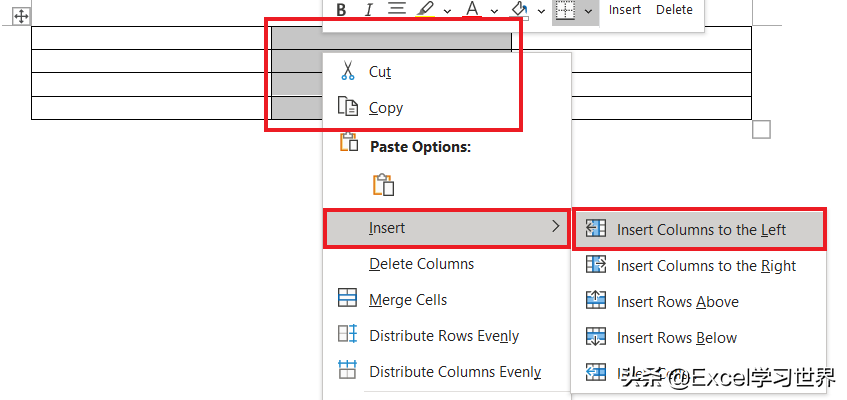Viewport: 847px width, 400px height.
Task: Click the Insert Rows Above icon
Action: tap(596, 300)
